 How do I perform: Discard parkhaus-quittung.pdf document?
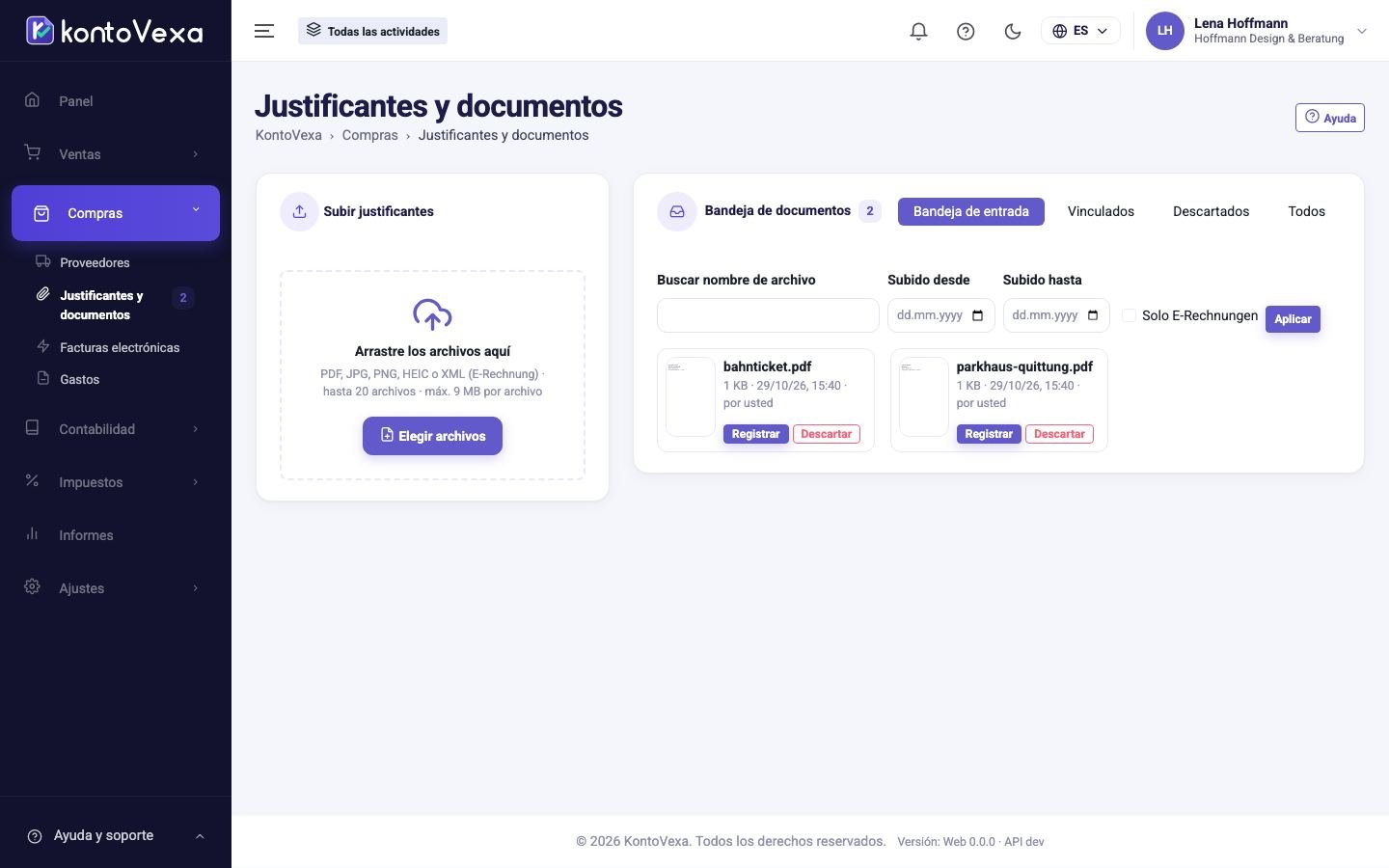coord(1059,434)
